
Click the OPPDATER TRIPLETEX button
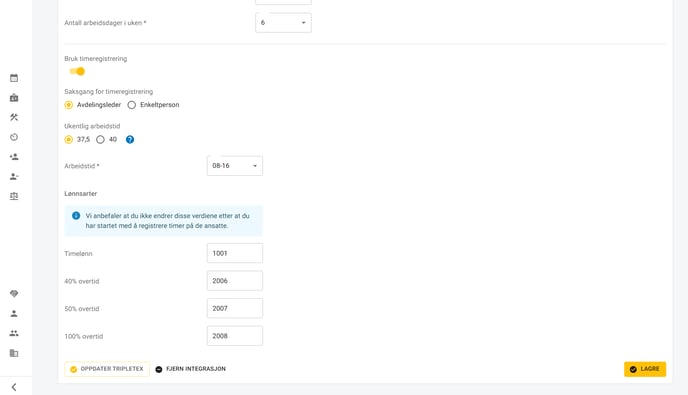coord(107,369)
